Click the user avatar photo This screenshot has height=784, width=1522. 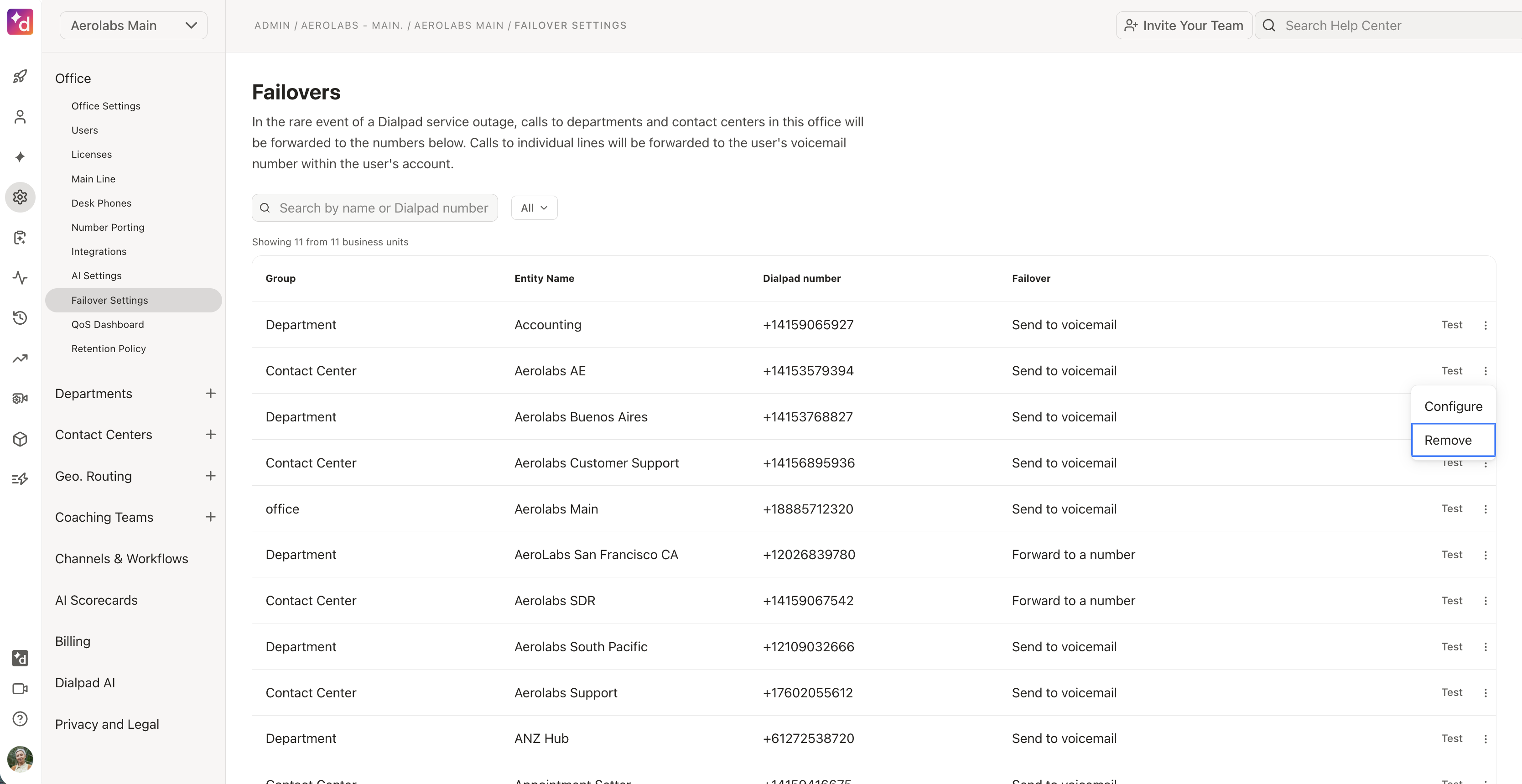(20, 759)
